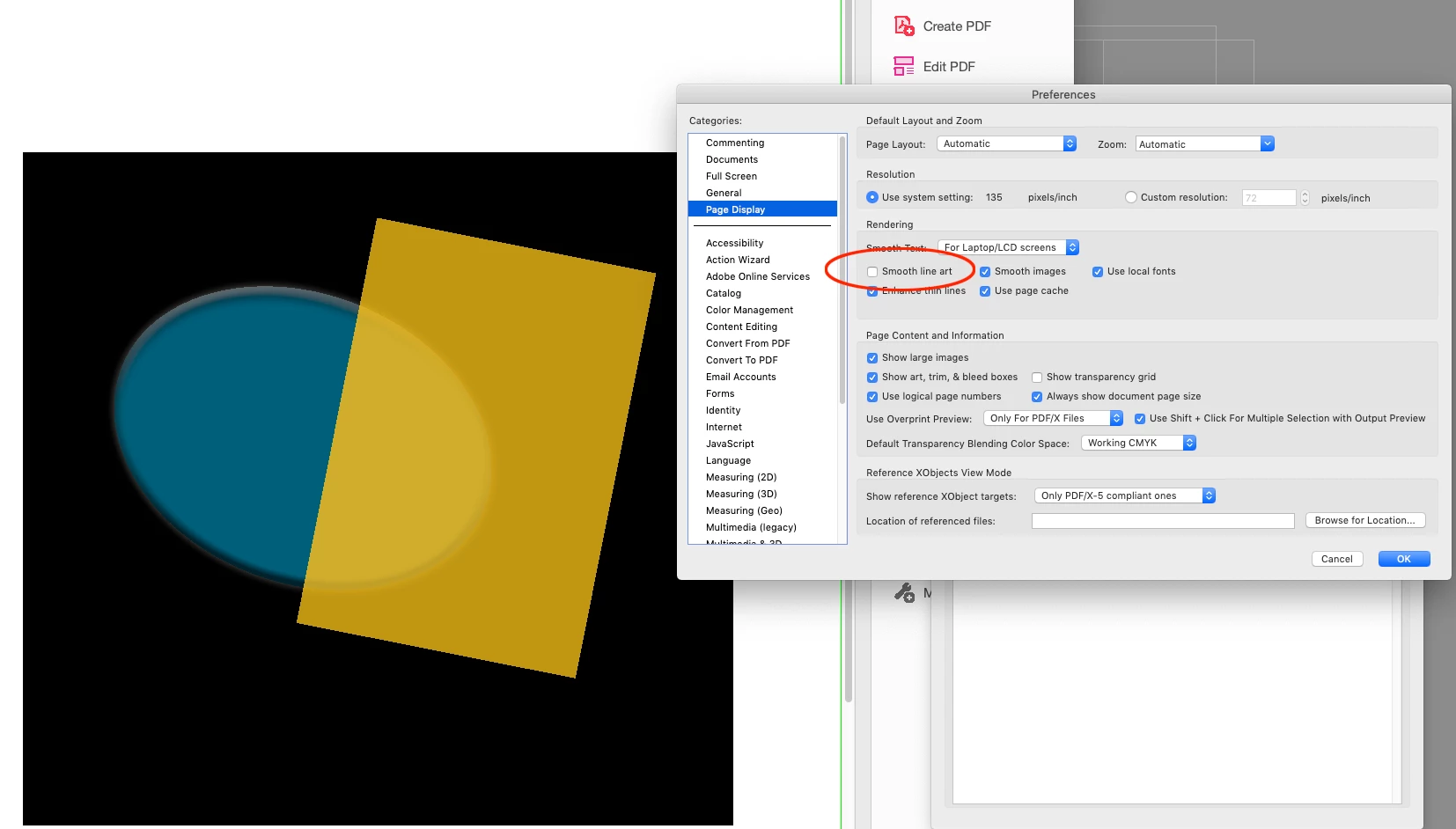Toggle Show art, trim, & bleed boxes
Screen dimensions: 1456x829
(x=872, y=378)
